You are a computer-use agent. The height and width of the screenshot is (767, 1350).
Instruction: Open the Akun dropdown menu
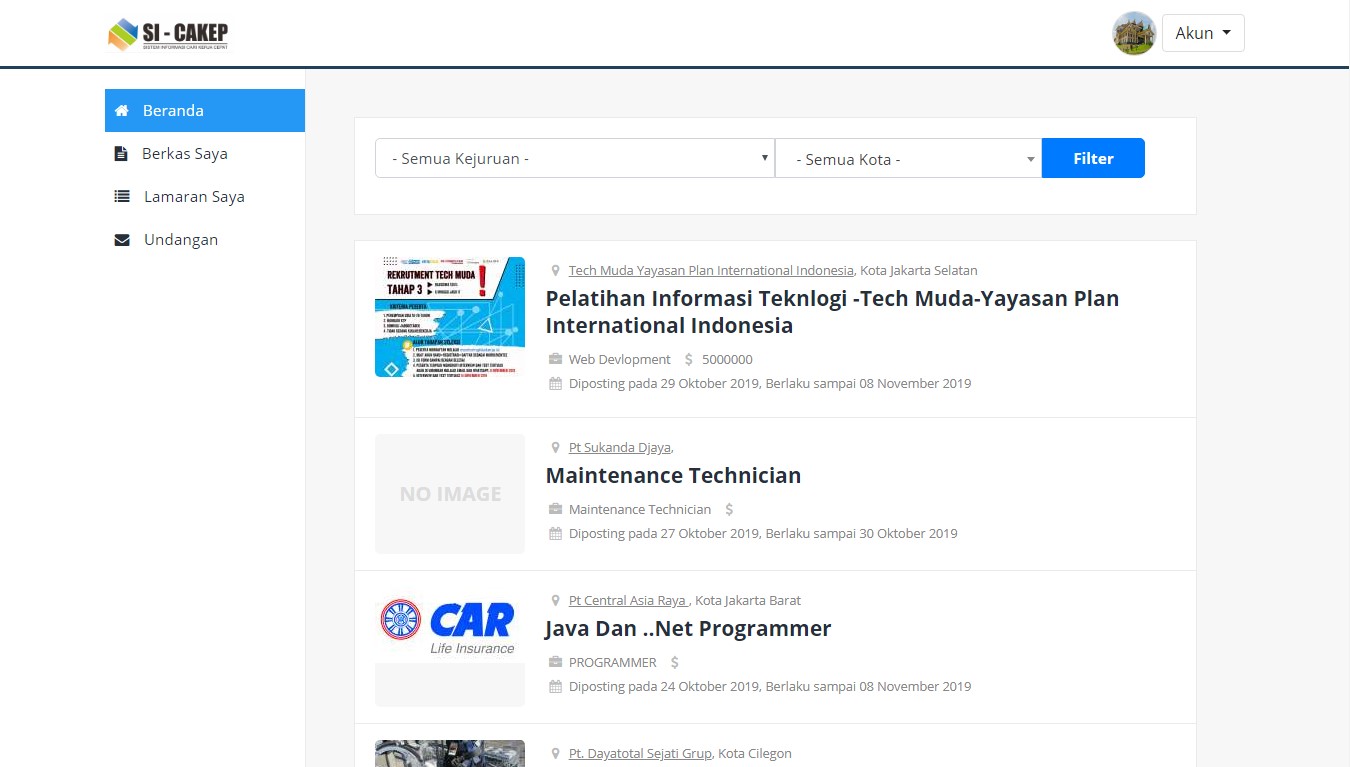click(1203, 33)
